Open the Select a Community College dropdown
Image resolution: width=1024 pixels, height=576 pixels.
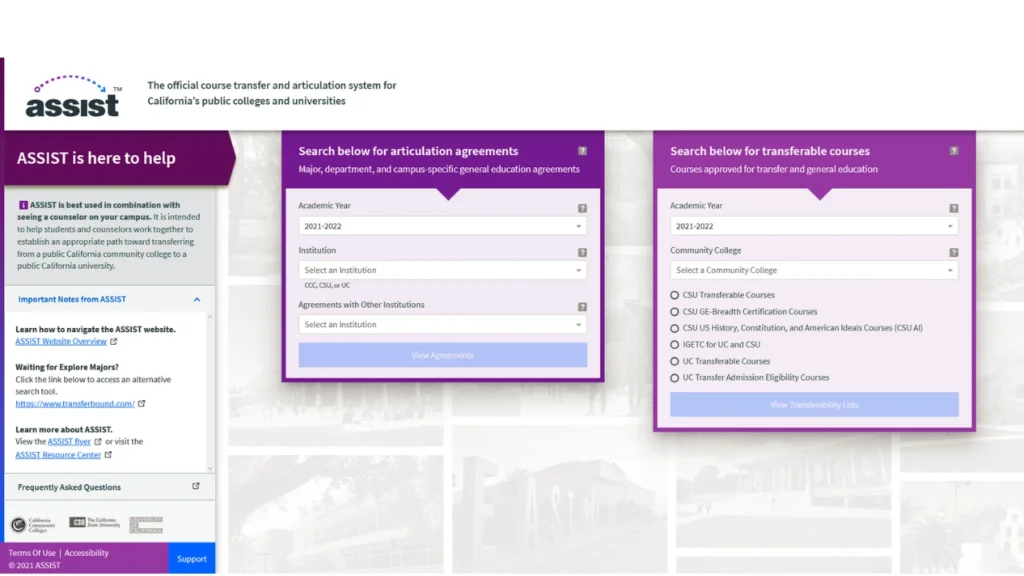pyautogui.click(x=813, y=270)
